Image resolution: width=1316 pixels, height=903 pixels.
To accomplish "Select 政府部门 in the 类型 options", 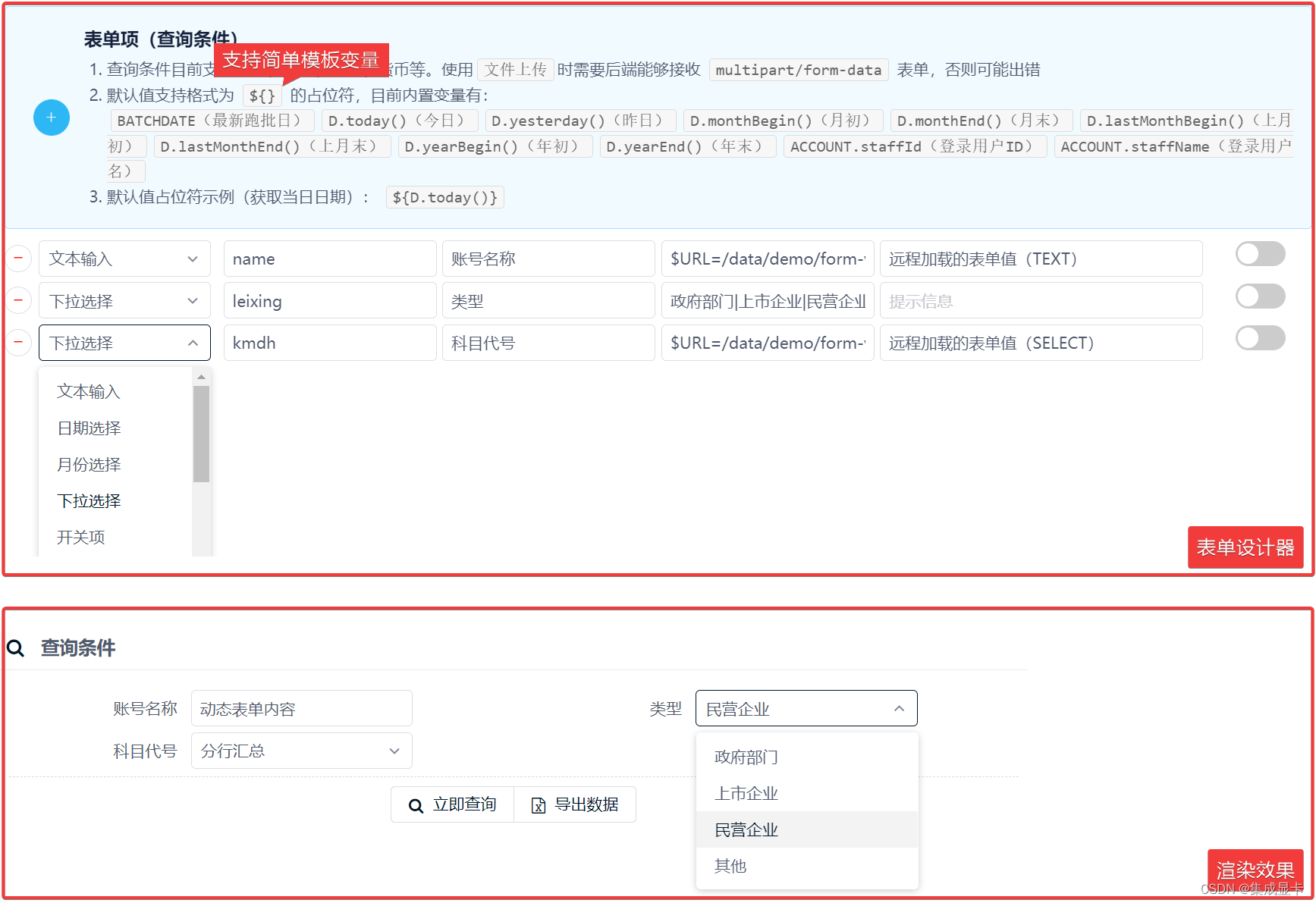I will tap(807, 757).
